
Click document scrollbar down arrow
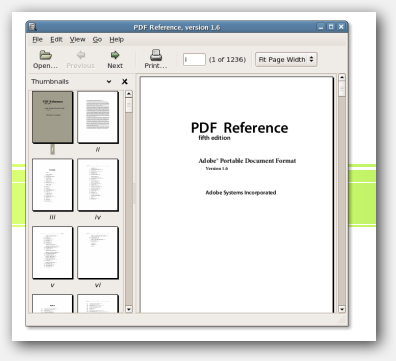click(x=342, y=309)
